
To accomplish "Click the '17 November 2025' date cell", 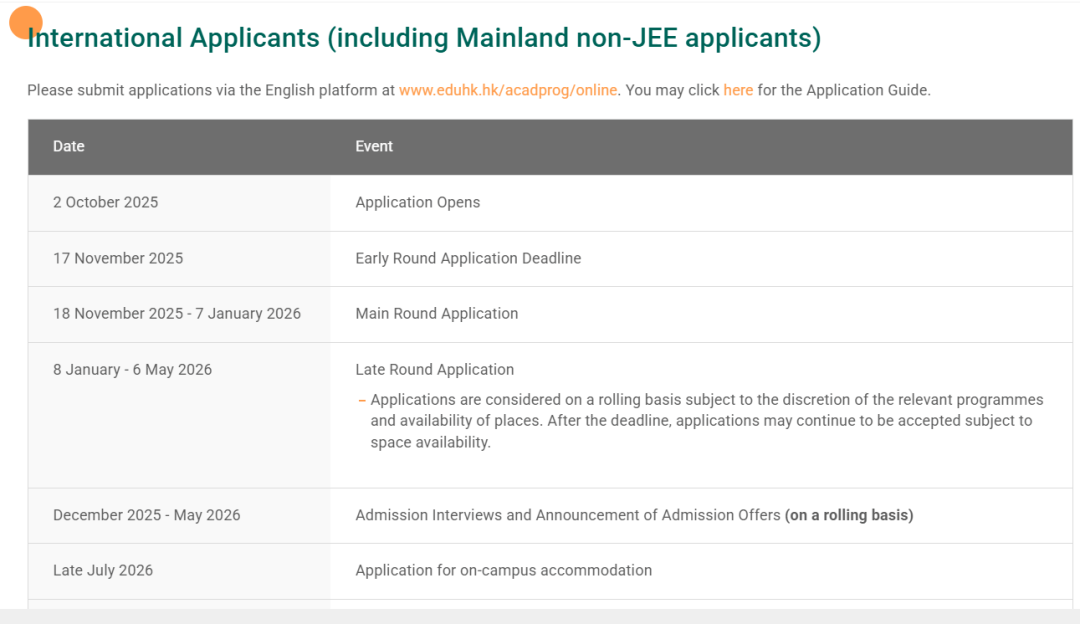I will click(118, 258).
